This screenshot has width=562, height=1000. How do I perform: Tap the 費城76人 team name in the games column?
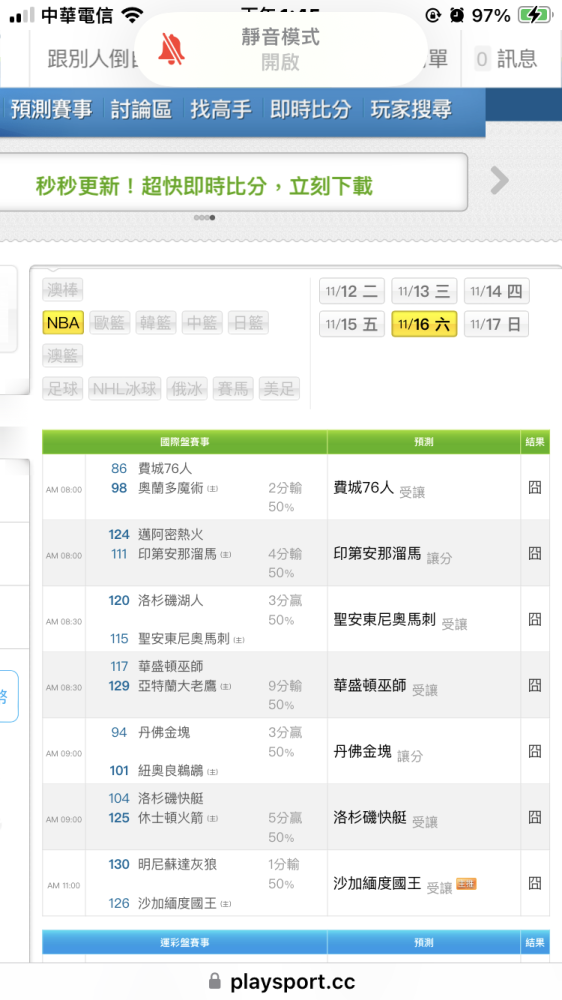(165, 469)
